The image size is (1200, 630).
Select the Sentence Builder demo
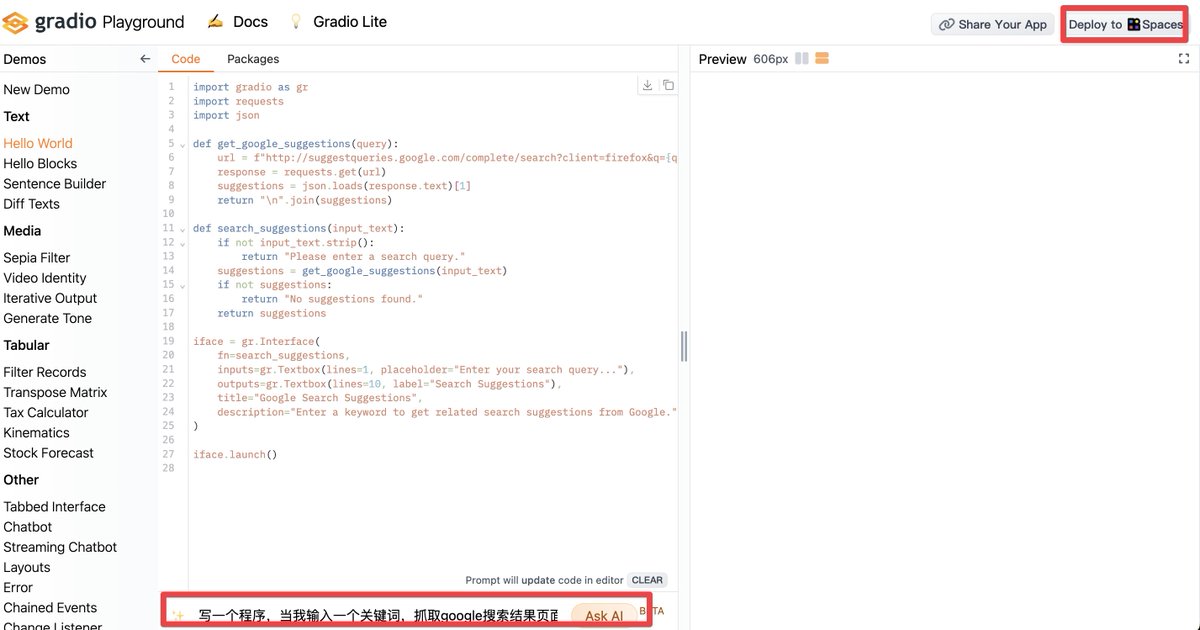pos(54,183)
